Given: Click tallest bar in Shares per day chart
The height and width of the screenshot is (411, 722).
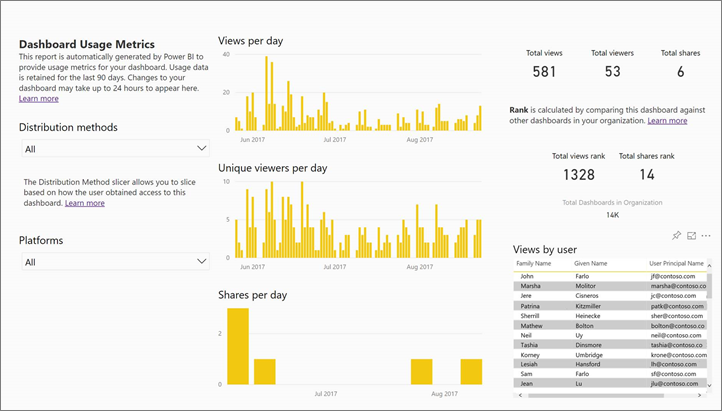Looking at the screenshot, I should (238, 346).
